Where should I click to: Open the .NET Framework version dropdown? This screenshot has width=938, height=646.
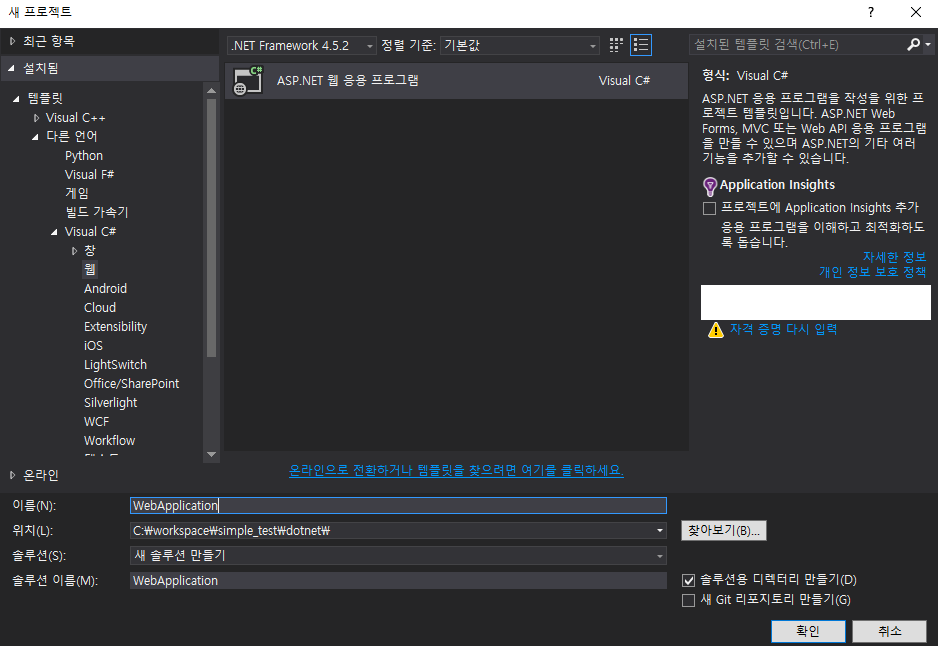pyautogui.click(x=302, y=45)
